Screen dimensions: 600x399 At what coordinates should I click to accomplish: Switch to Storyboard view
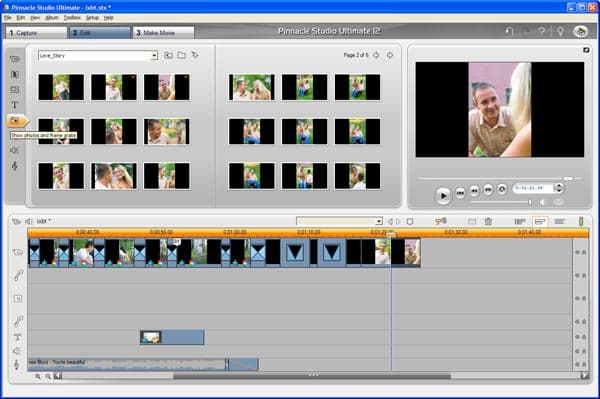520,221
